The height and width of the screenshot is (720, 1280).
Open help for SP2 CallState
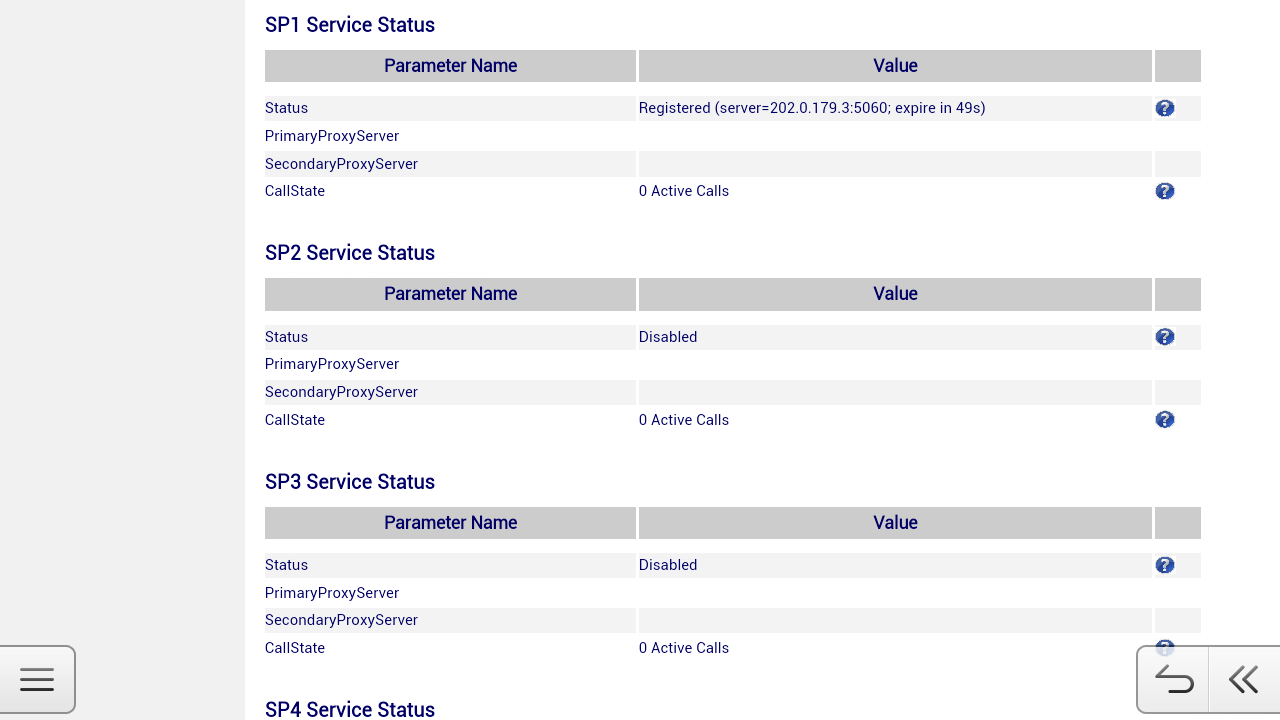click(1165, 419)
